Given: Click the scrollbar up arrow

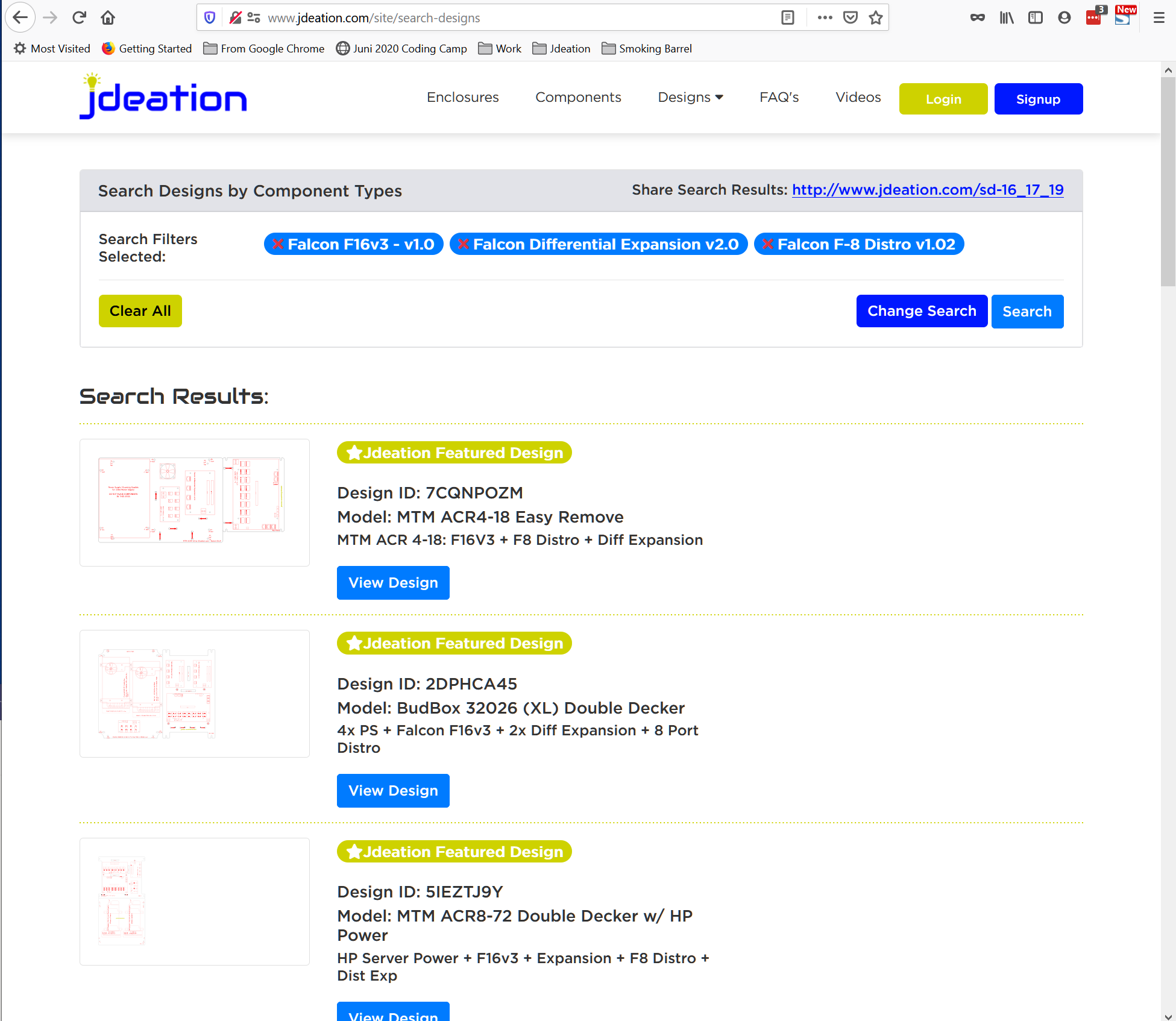Looking at the screenshot, I should click(x=1168, y=70).
